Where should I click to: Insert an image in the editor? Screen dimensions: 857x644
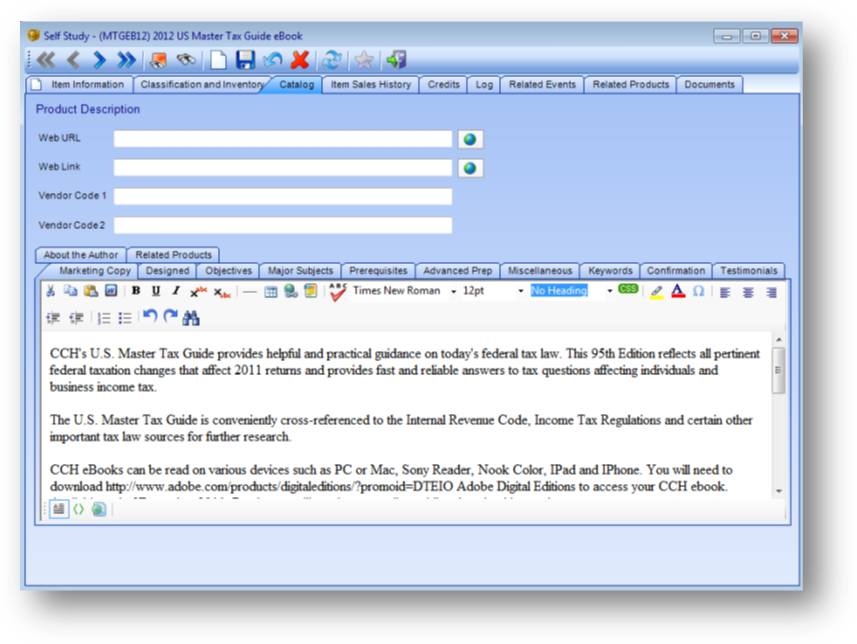310,291
